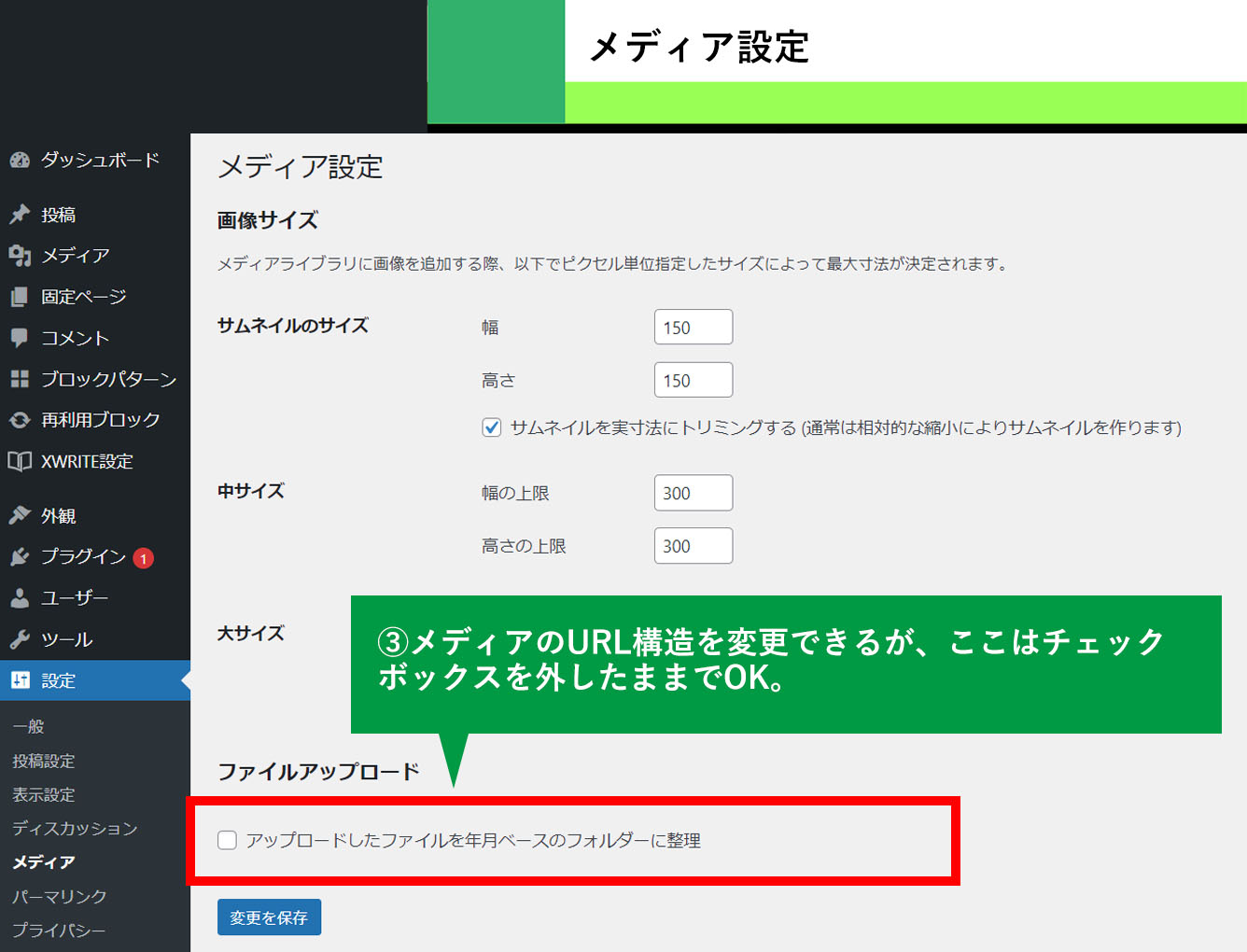This screenshot has width=1247, height=952.
Task: Click the 変更を保存 button
Action: click(x=269, y=917)
